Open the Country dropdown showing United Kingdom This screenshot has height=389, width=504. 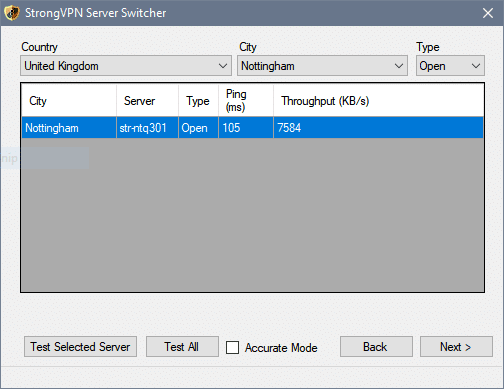pyautogui.click(x=126, y=66)
